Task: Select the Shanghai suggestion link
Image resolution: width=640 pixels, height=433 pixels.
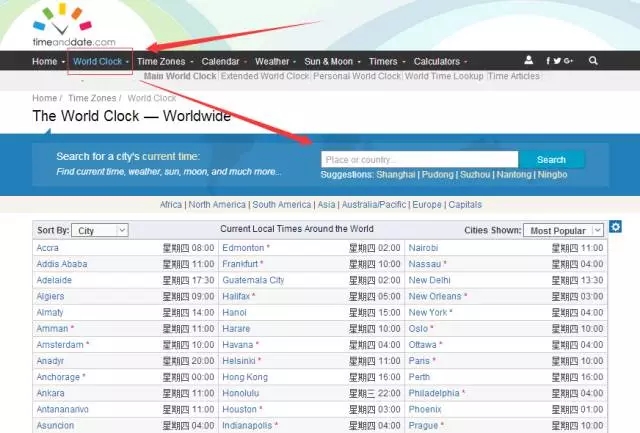Action: tap(395, 175)
